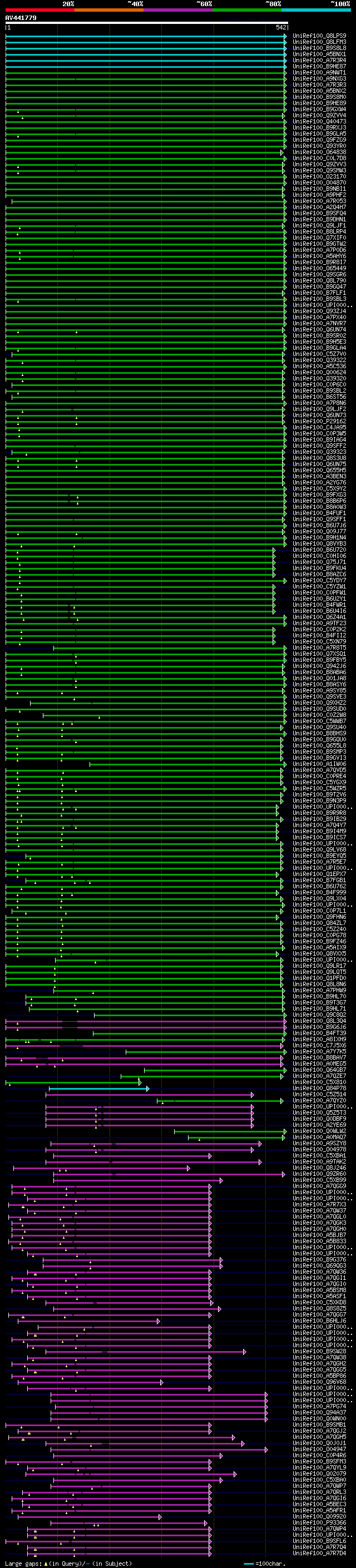
Task: Select the UniRef100_B9G376 label
Action: pyautogui.click(x=319, y=1260)
